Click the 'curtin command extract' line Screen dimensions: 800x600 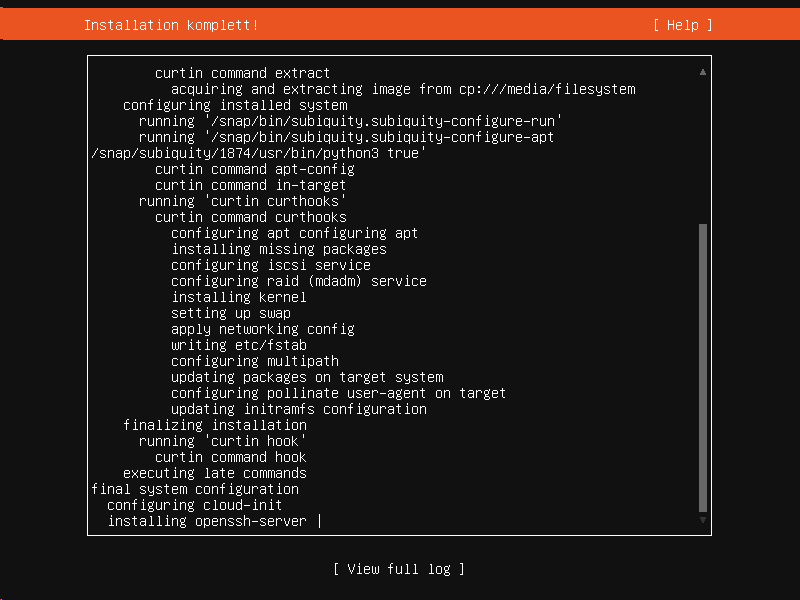(243, 73)
